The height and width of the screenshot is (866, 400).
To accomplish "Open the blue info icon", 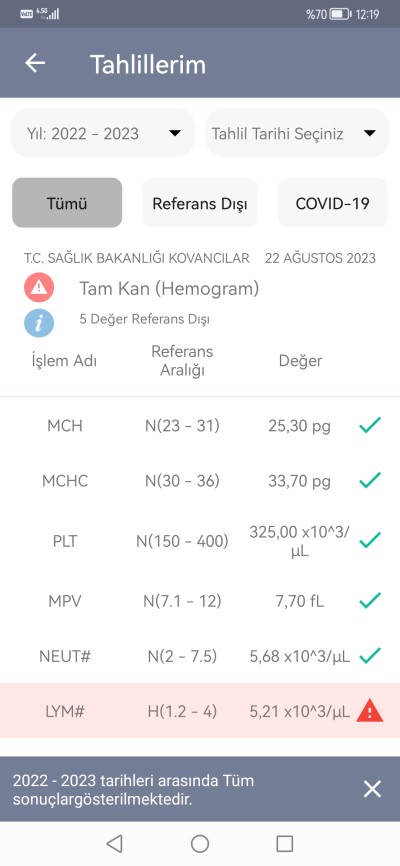I will (x=39, y=322).
